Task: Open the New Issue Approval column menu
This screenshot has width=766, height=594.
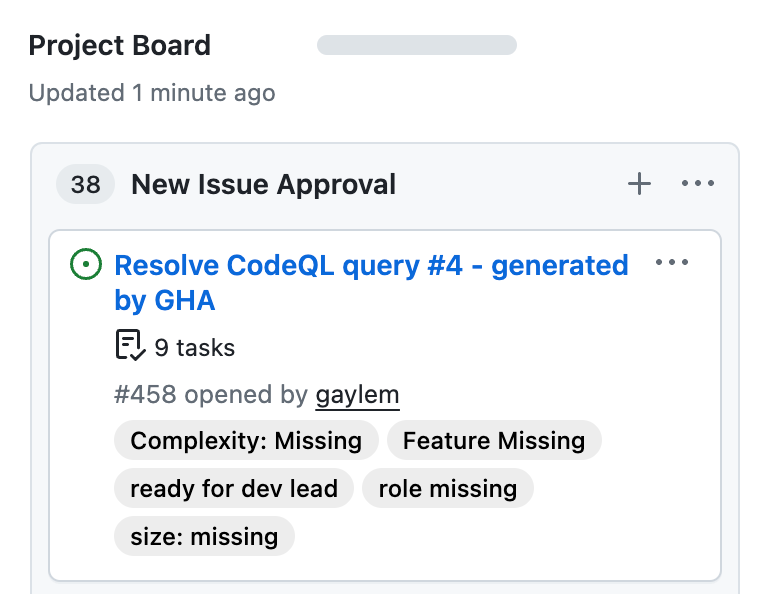Action: tap(697, 184)
